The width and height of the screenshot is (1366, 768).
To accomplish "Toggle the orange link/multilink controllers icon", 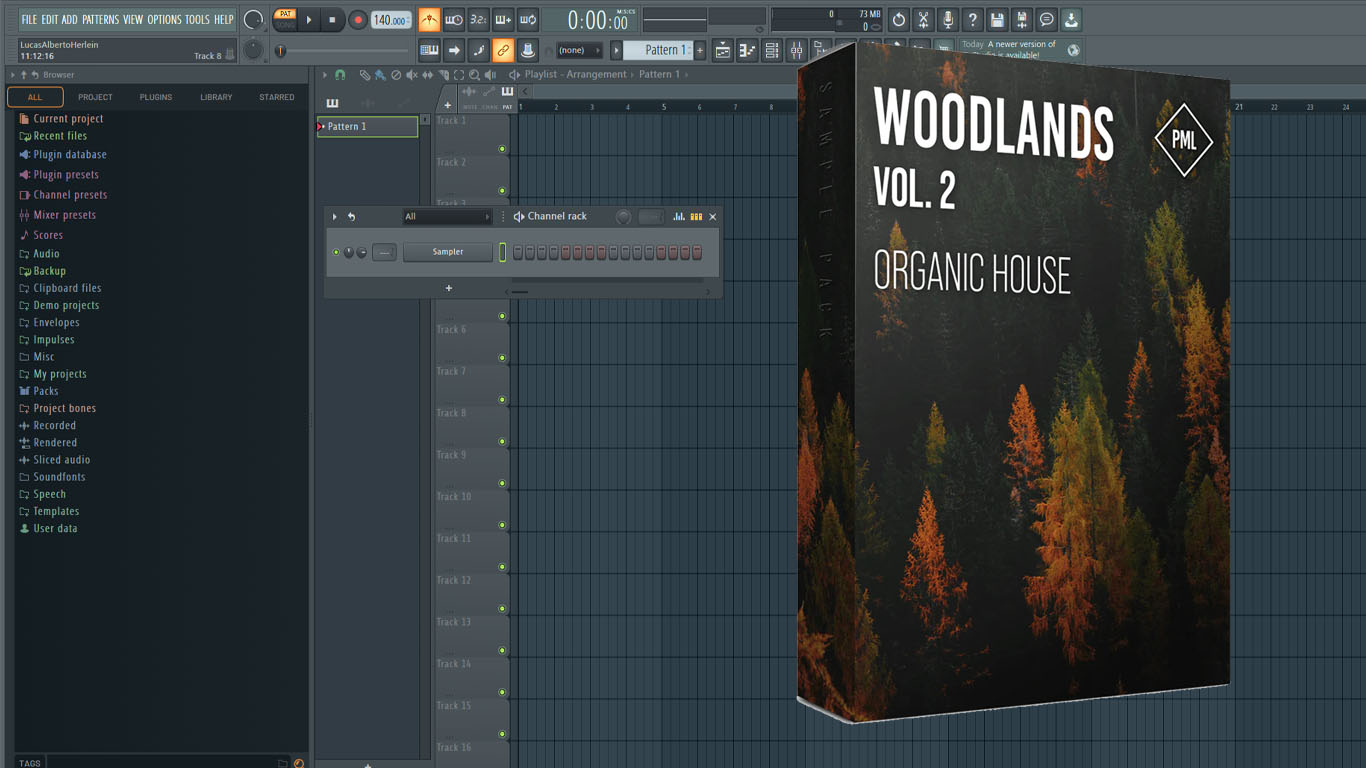I will pyautogui.click(x=503, y=50).
